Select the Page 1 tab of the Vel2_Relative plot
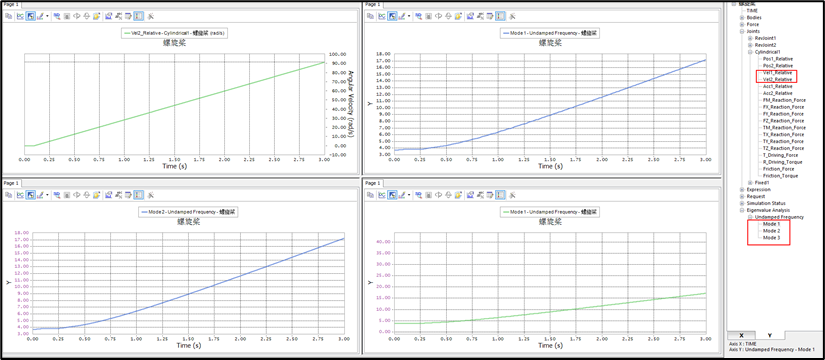The image size is (825, 360). point(11,4)
